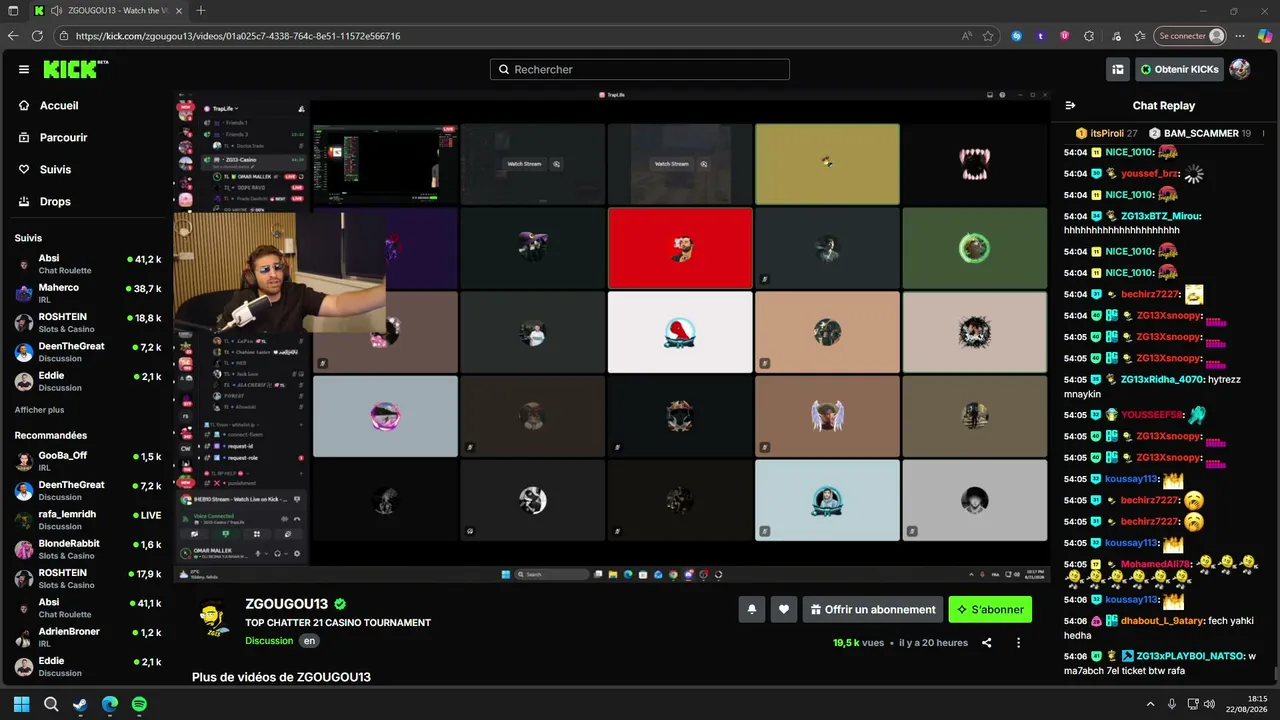Open the pink shield extension icon
Screen dimensions: 1280x720
point(1064,36)
